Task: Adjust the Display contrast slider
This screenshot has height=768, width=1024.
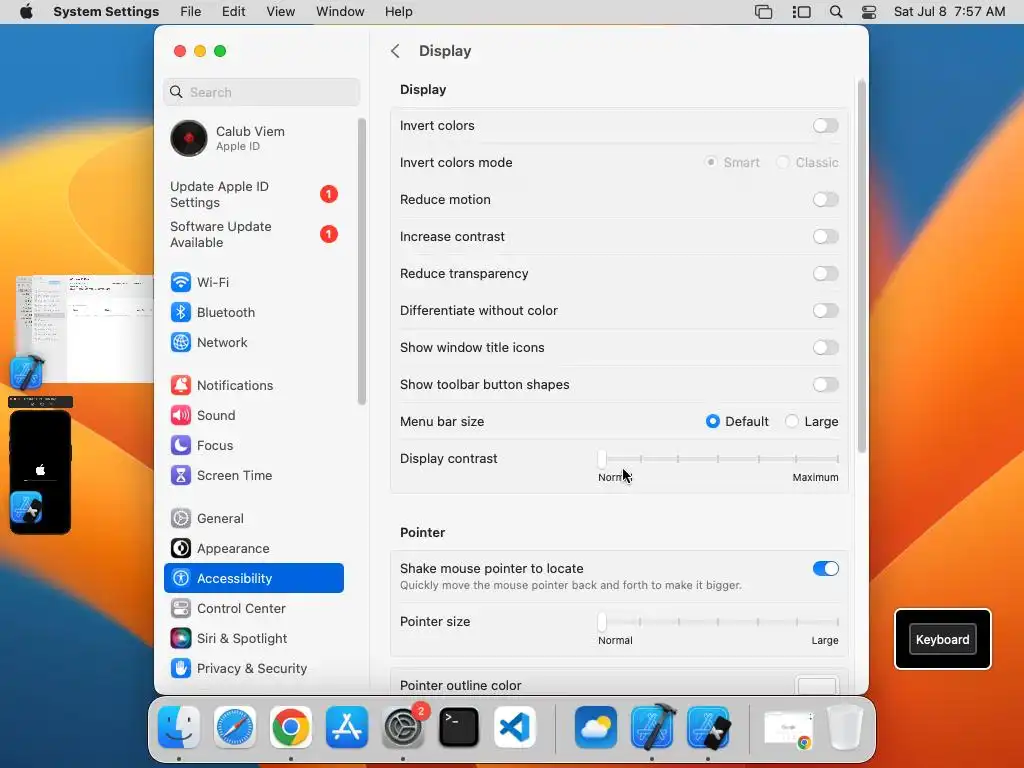Action: point(719,459)
